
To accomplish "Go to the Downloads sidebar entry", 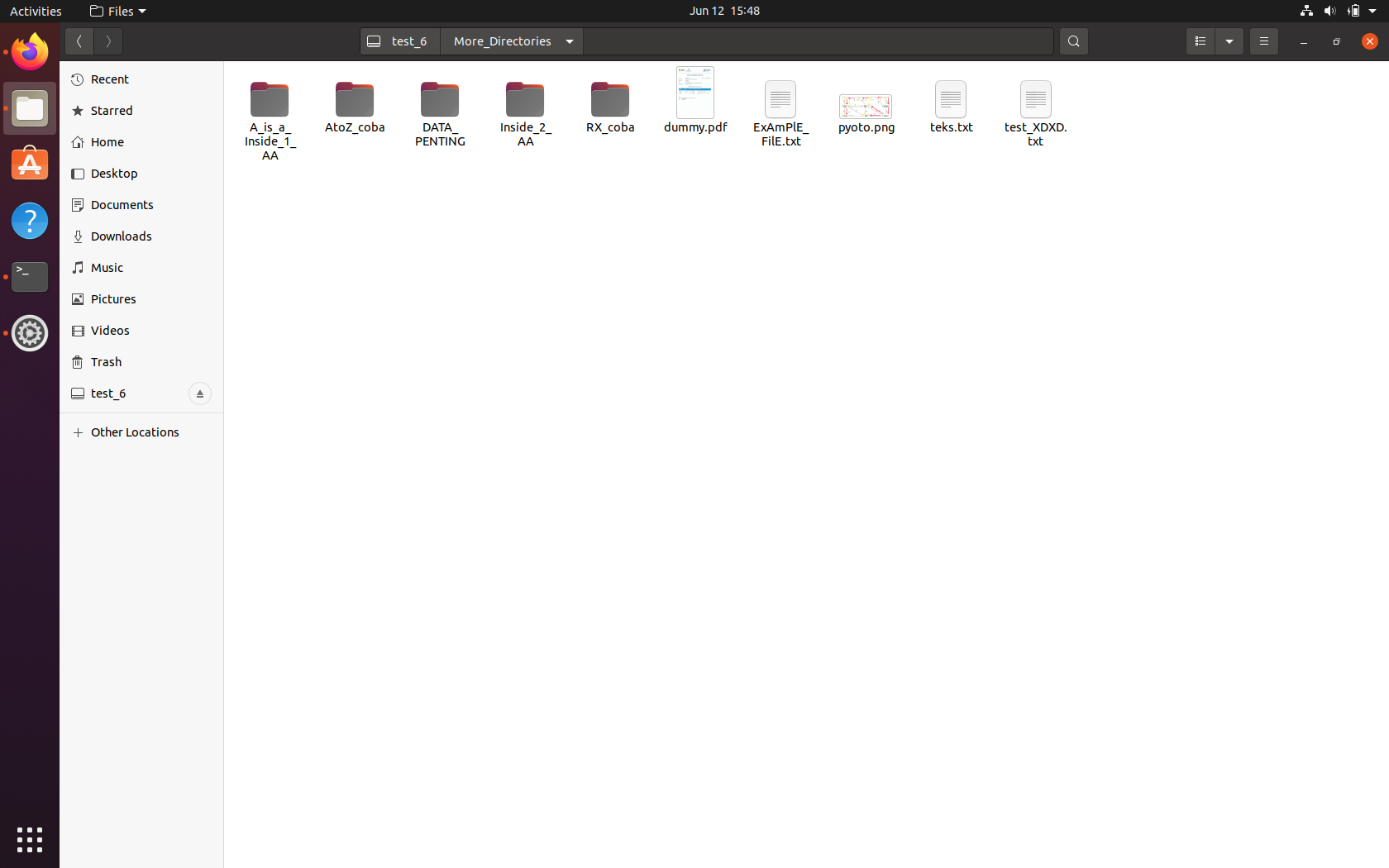I will [121, 236].
